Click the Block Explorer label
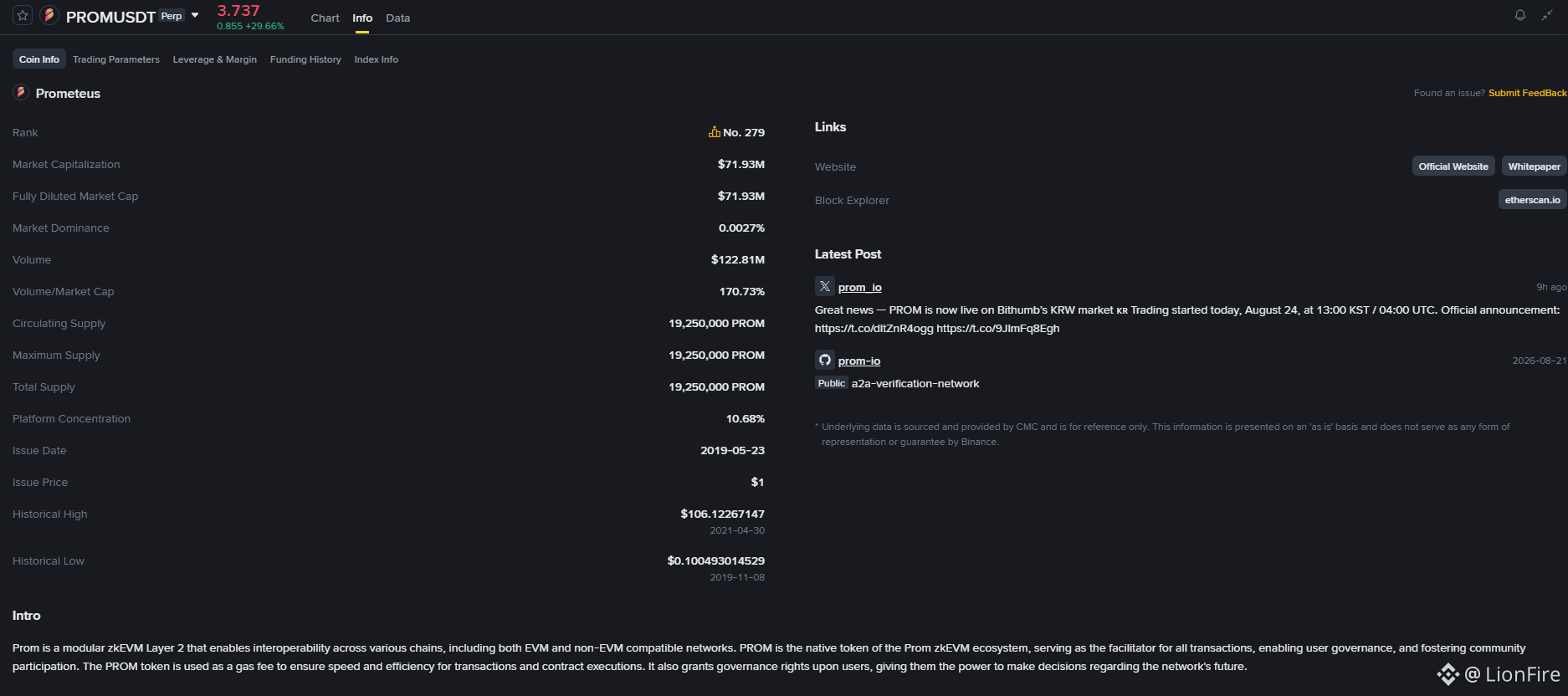Screen dimensions: 1568x696 852,200
